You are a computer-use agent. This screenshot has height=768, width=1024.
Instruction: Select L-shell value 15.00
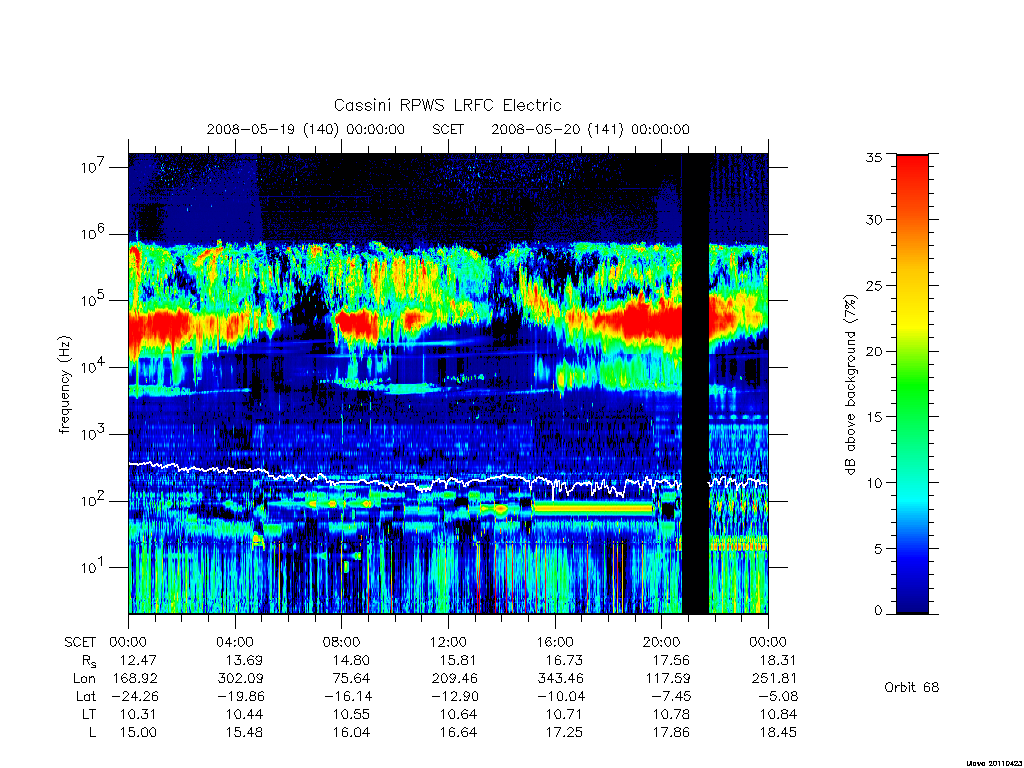pyautogui.click(x=138, y=732)
